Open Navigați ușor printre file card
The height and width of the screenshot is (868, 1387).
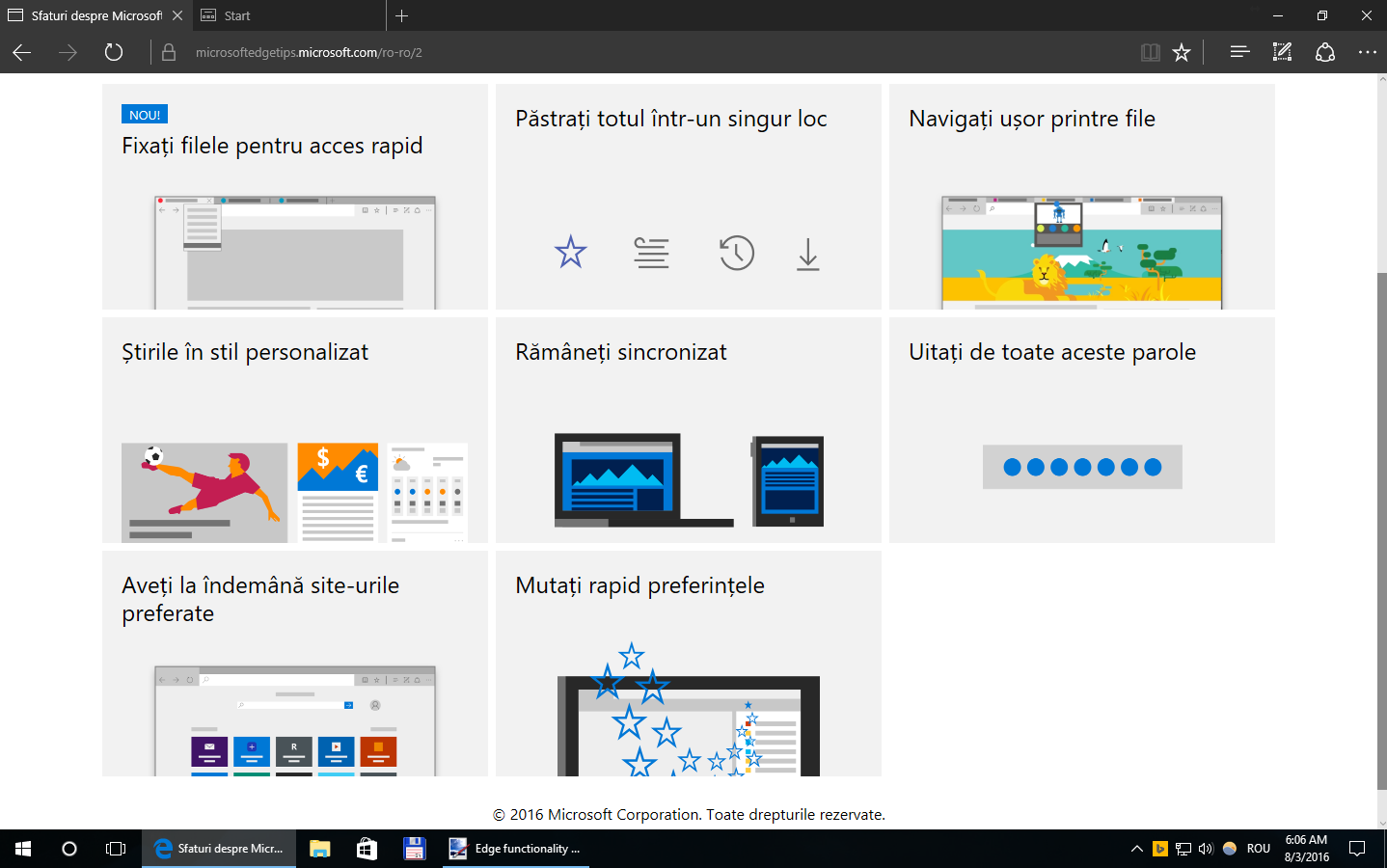[1082, 197]
